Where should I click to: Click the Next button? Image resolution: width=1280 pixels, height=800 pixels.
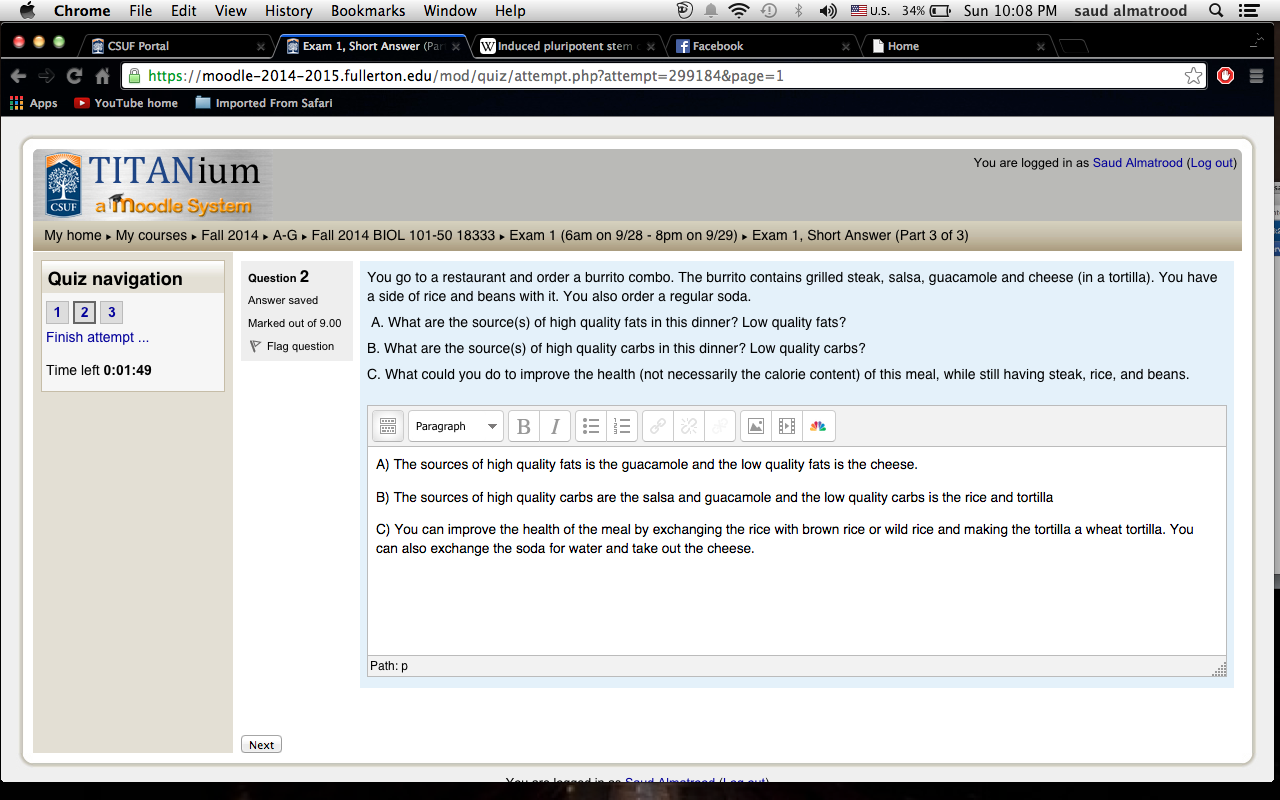click(262, 745)
